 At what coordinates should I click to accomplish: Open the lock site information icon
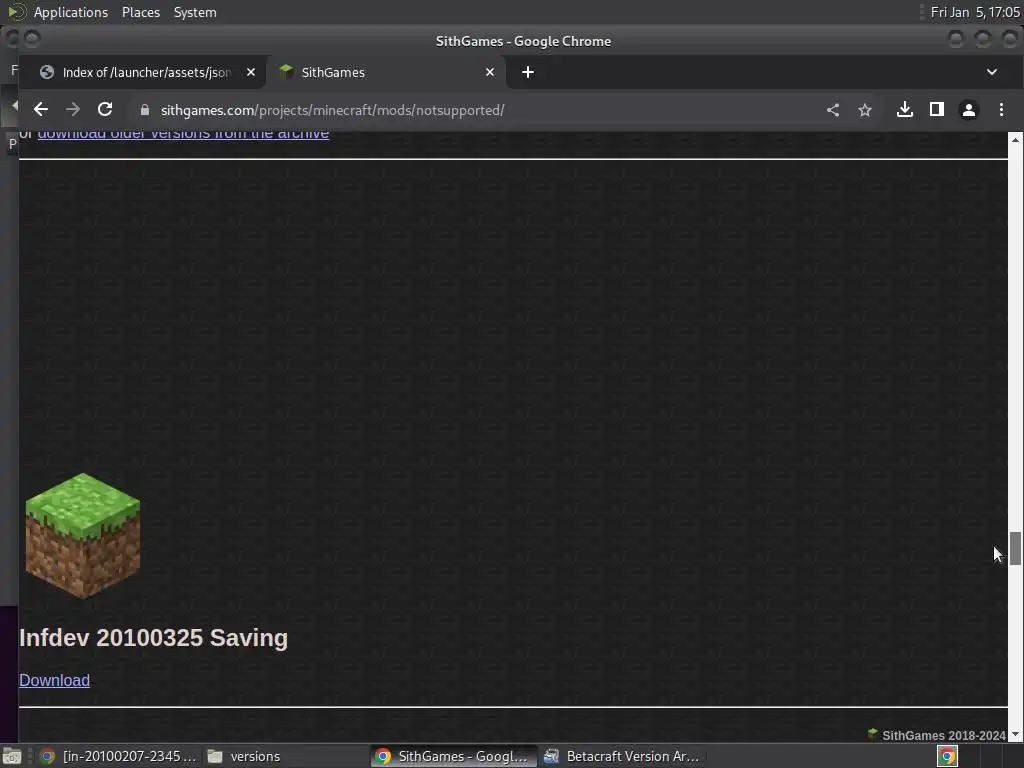click(145, 110)
